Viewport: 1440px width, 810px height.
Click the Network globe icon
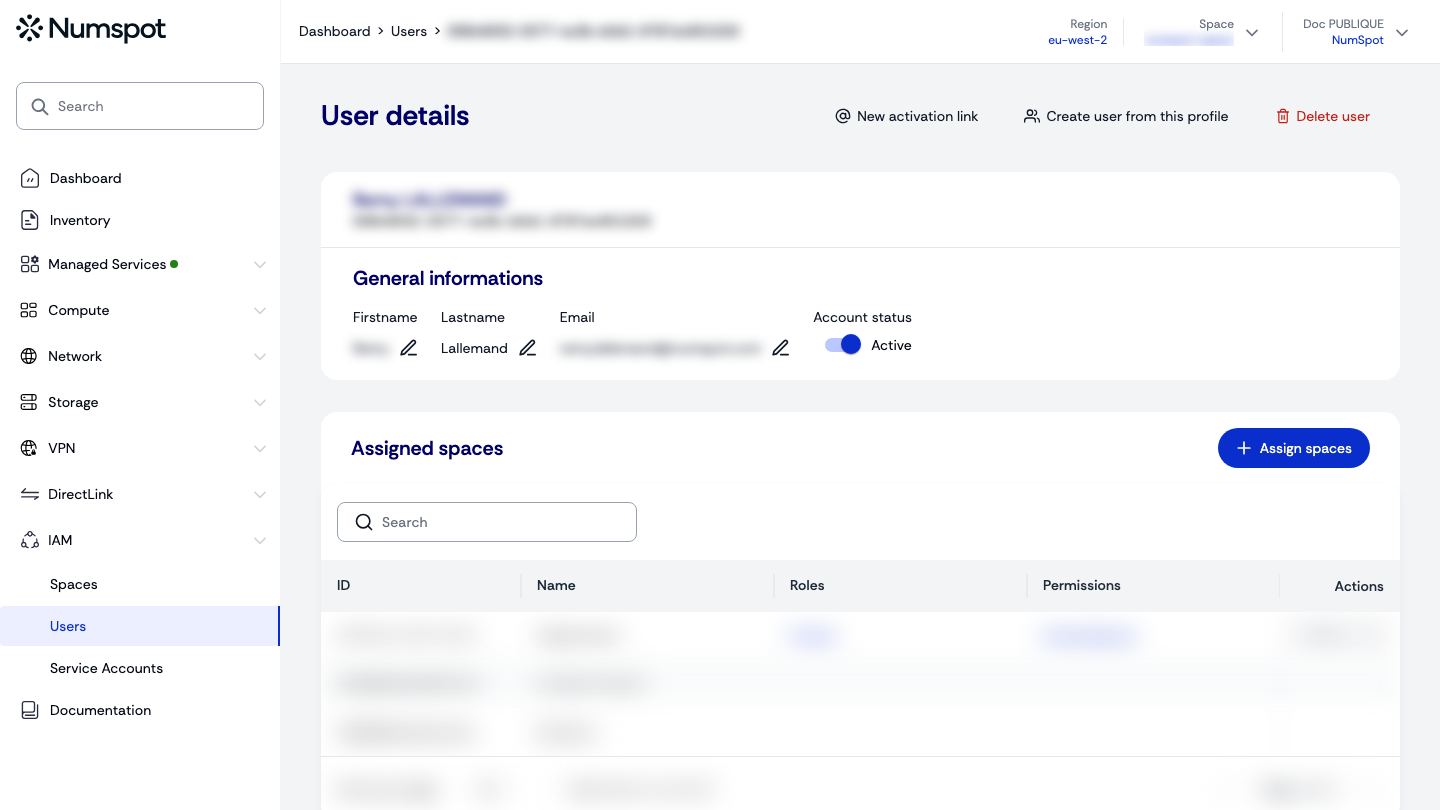pyautogui.click(x=29, y=356)
